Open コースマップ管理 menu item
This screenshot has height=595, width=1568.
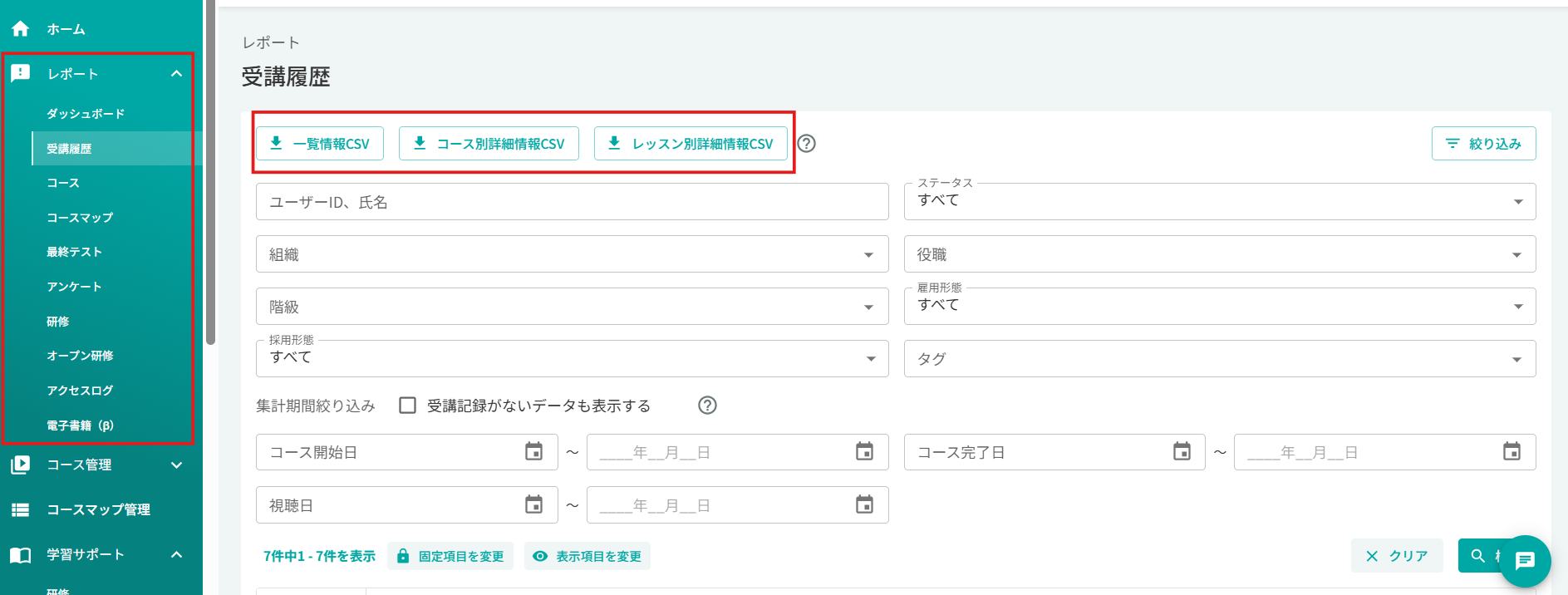(99, 509)
